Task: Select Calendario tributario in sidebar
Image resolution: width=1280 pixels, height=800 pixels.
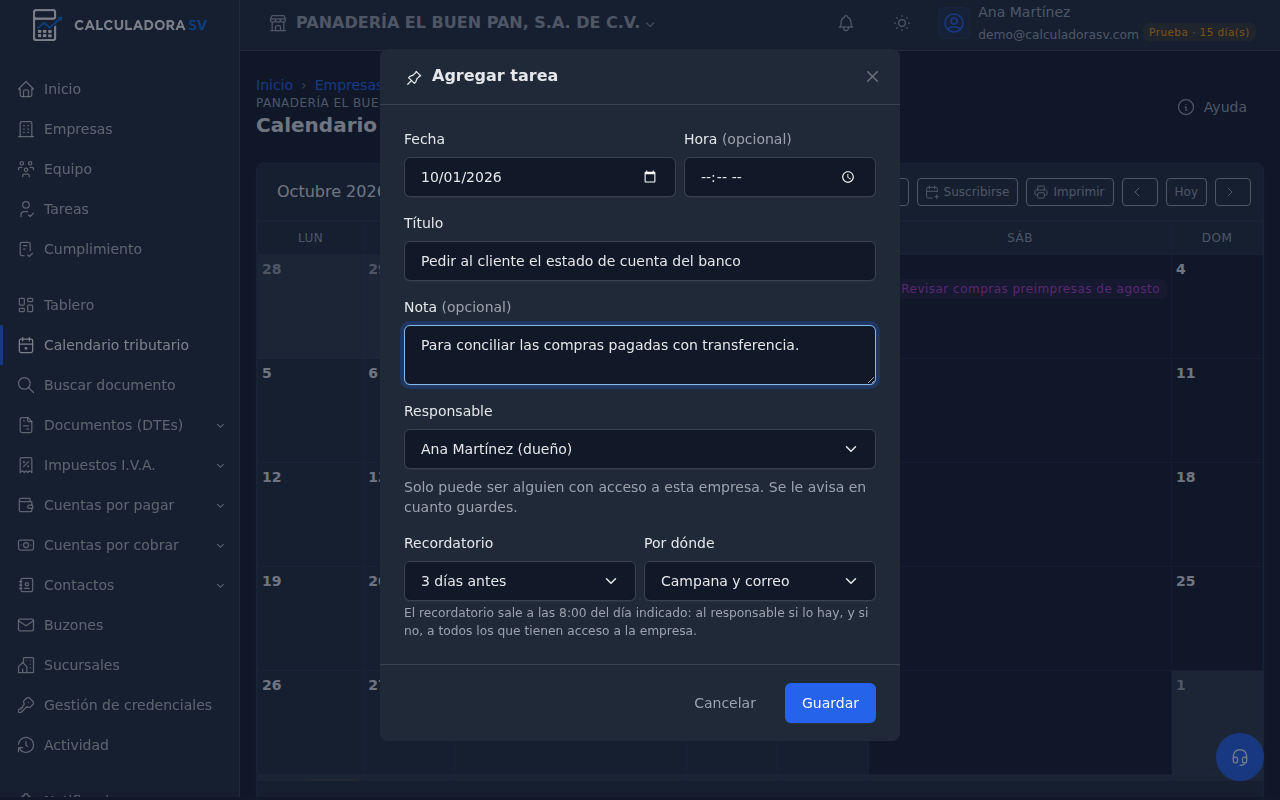Action: (120, 345)
